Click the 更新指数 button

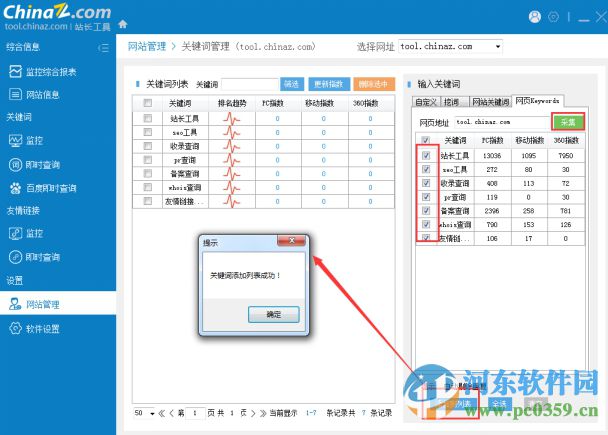329,84
